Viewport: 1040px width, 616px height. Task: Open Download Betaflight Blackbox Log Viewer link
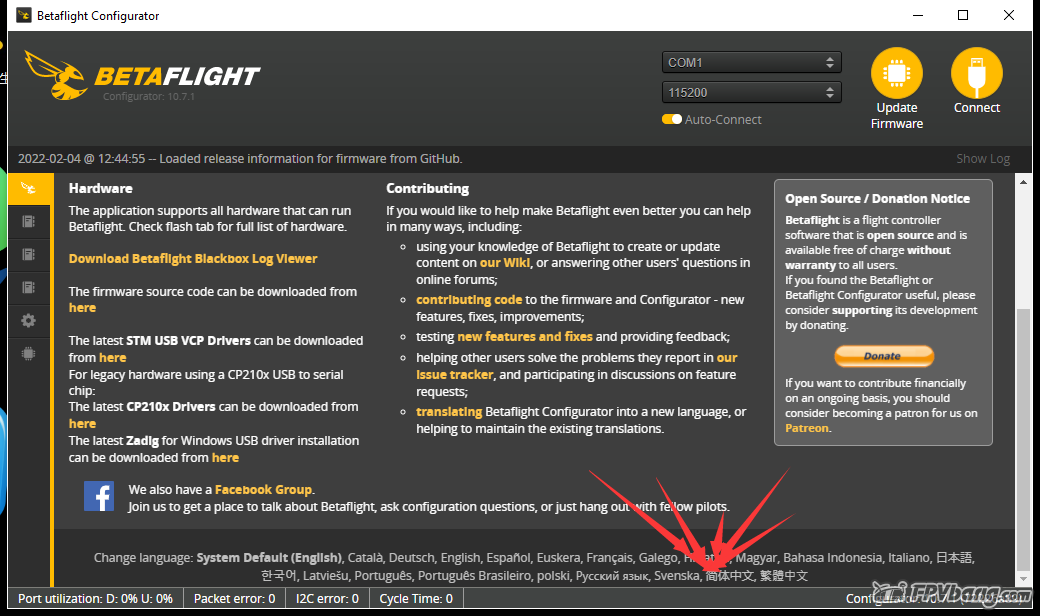pos(193,259)
